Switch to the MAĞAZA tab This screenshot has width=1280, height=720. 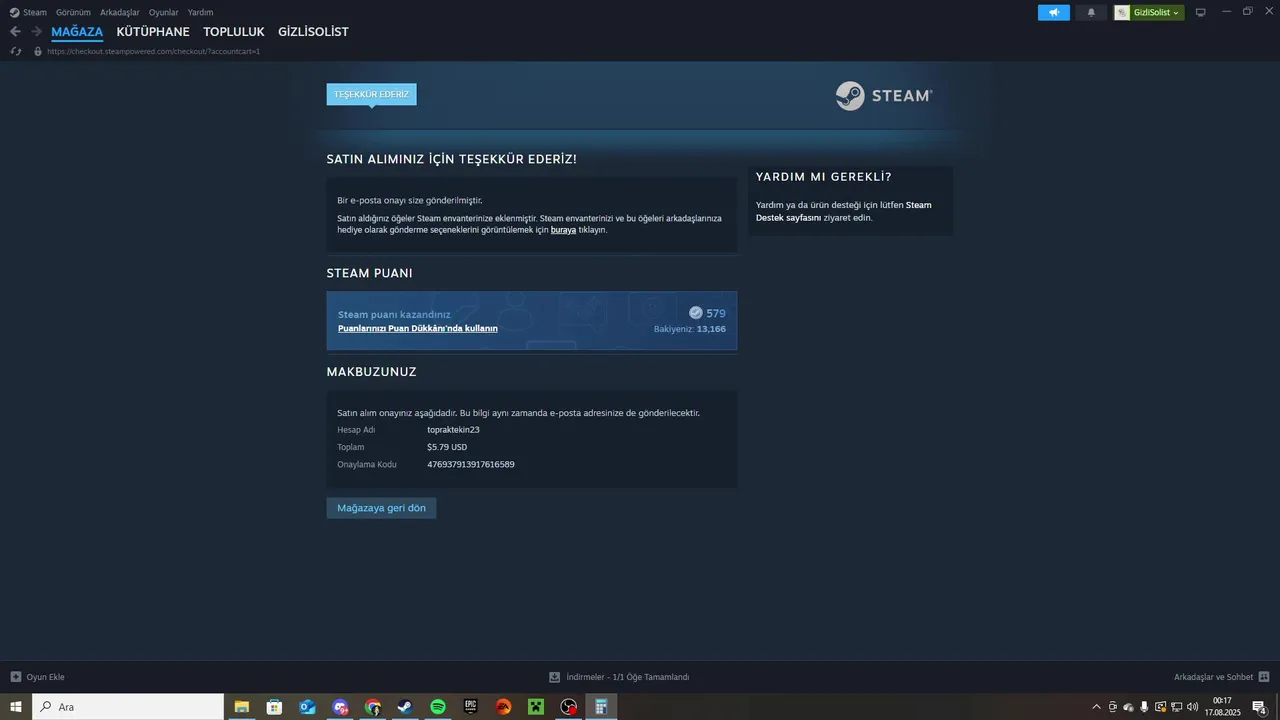point(77,32)
